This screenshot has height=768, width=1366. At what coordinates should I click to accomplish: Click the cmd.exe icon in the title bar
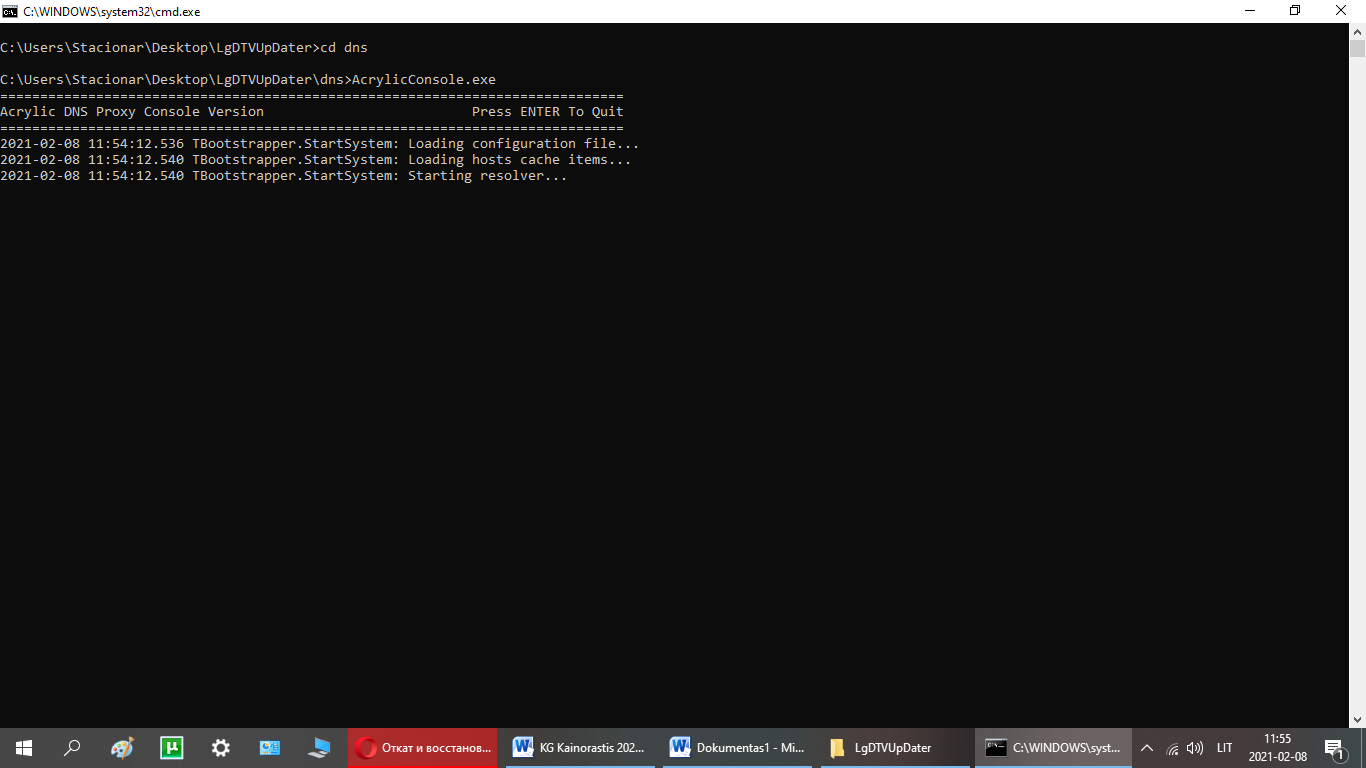(x=10, y=11)
